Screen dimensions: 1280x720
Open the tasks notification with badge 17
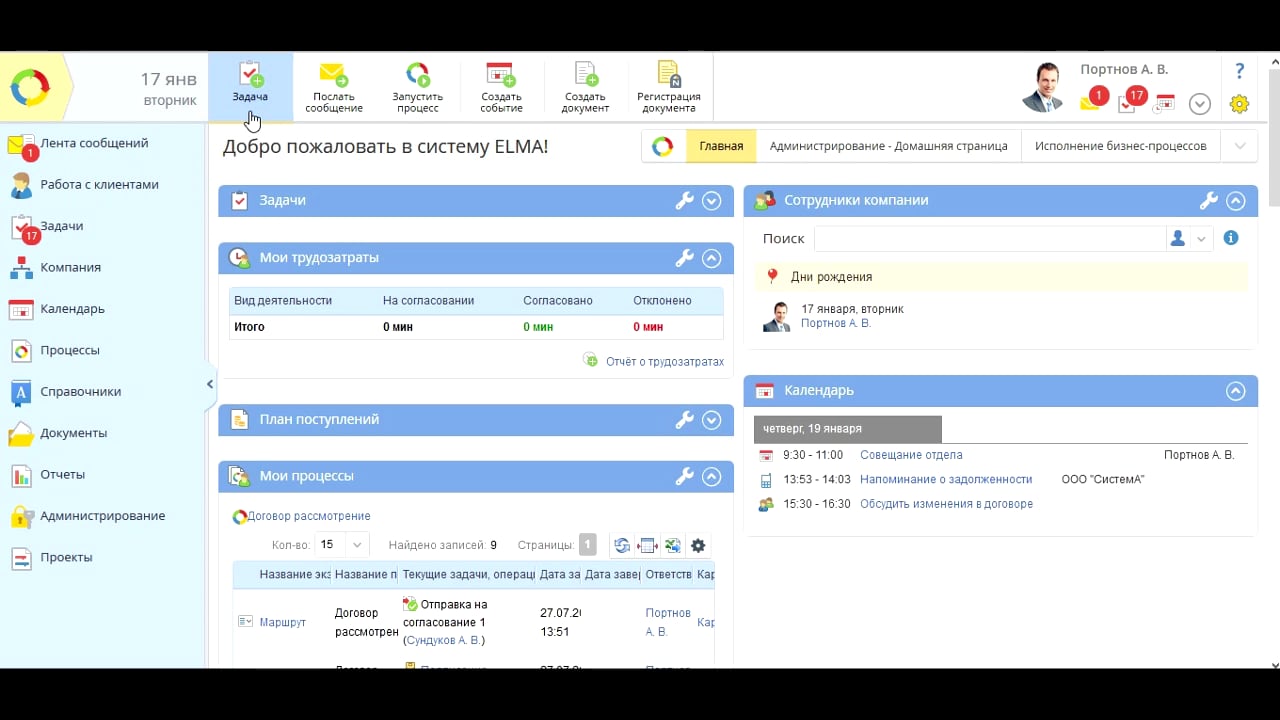tap(1130, 101)
